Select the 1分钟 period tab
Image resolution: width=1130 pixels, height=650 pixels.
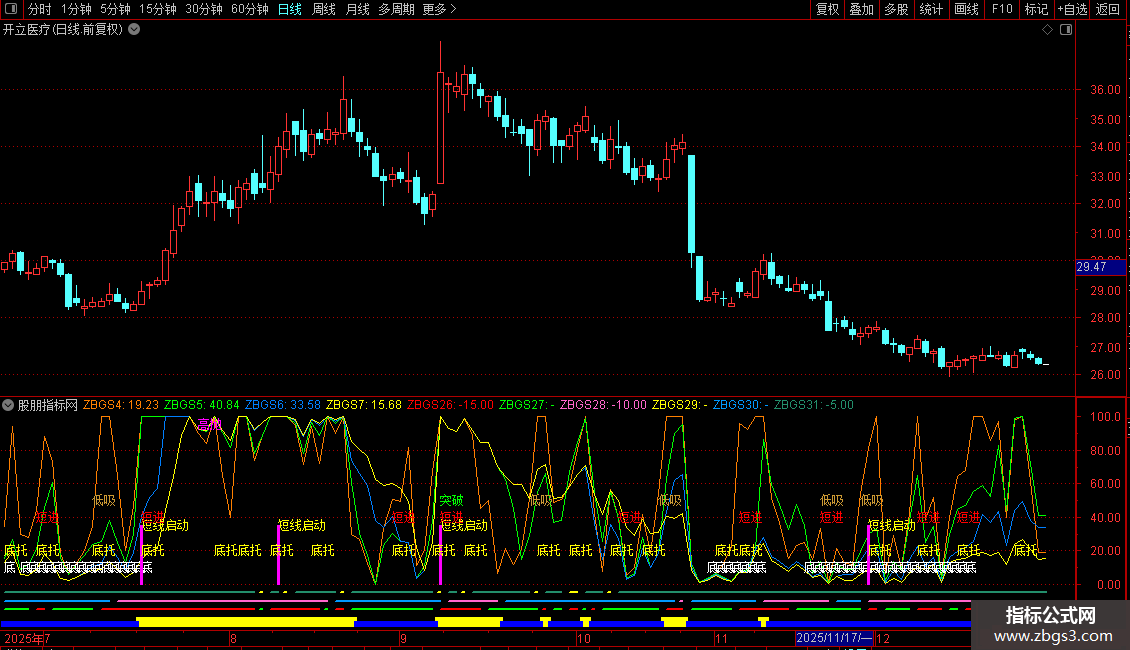click(x=76, y=9)
